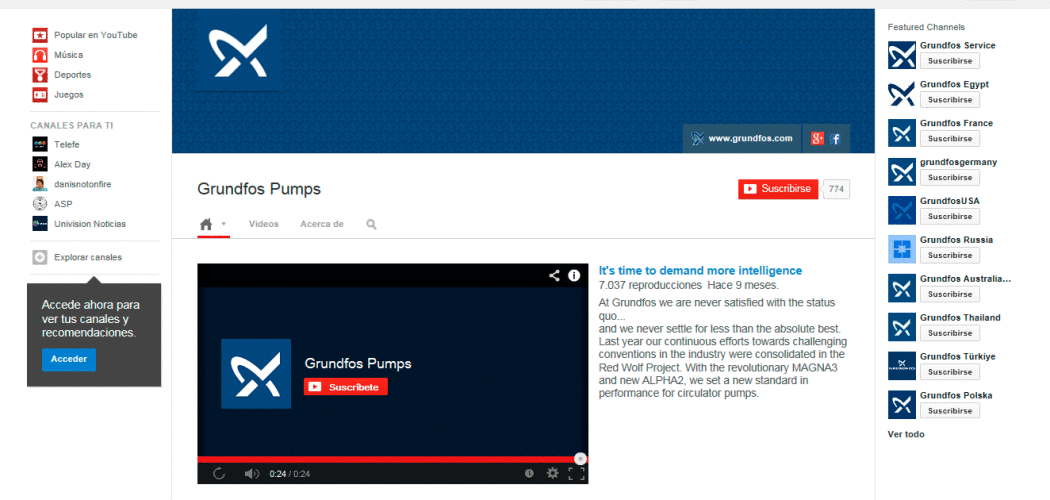Viewport: 1050px width, 500px height.
Task: Open the Grundfos Australia channel thumbnail
Action: click(901, 288)
